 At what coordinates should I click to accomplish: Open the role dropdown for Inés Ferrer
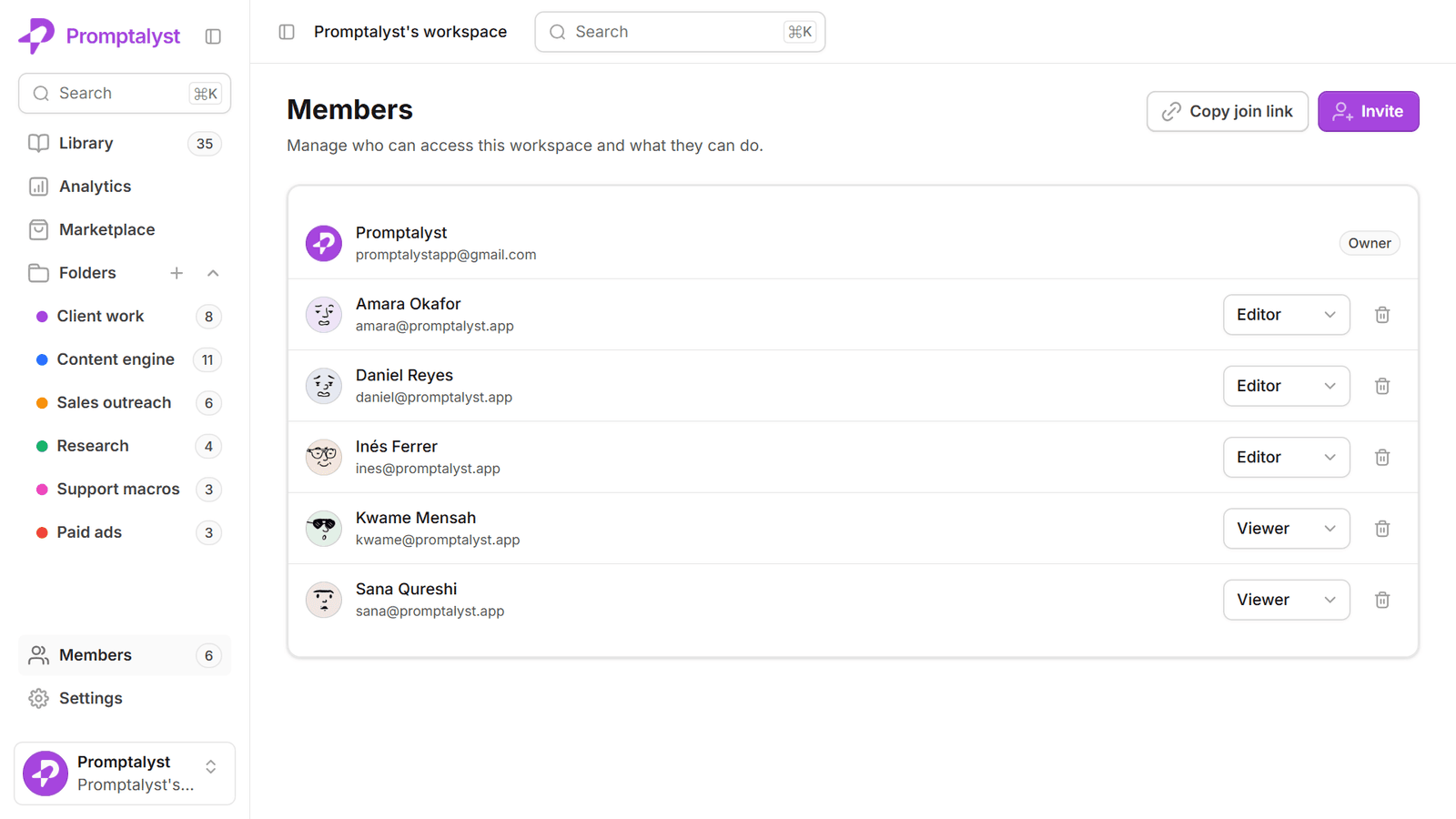pyautogui.click(x=1286, y=457)
